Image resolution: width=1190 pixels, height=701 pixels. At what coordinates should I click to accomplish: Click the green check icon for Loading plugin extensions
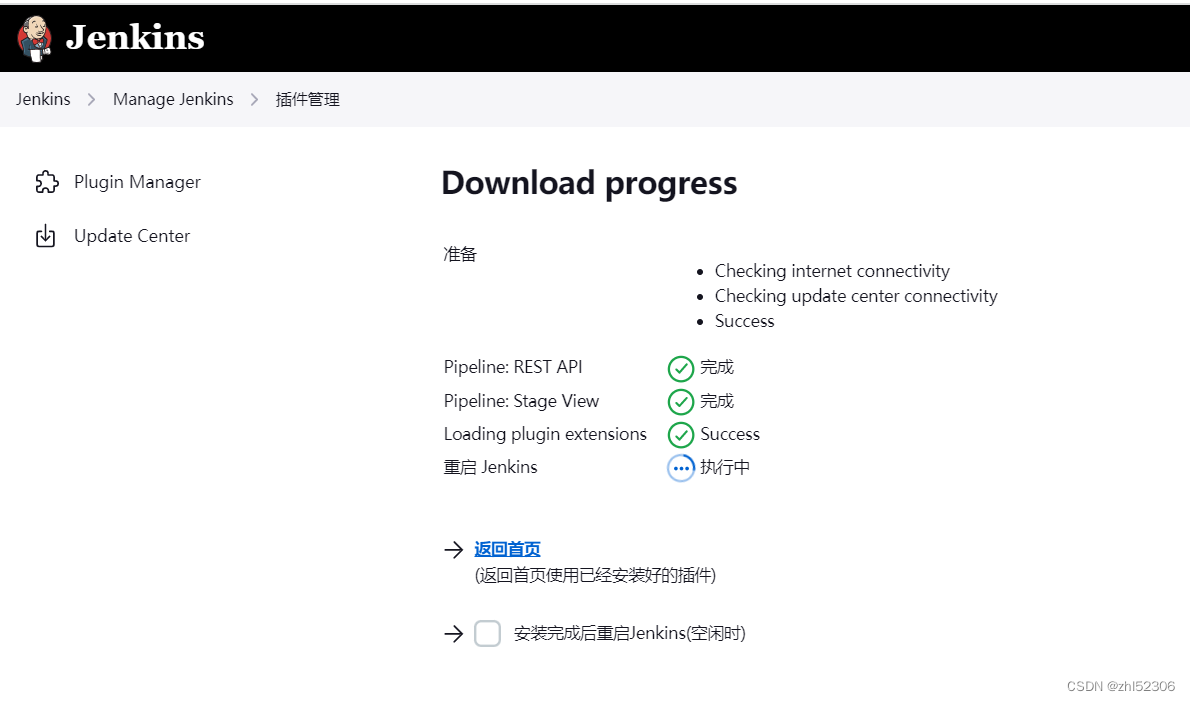pyautogui.click(x=681, y=435)
